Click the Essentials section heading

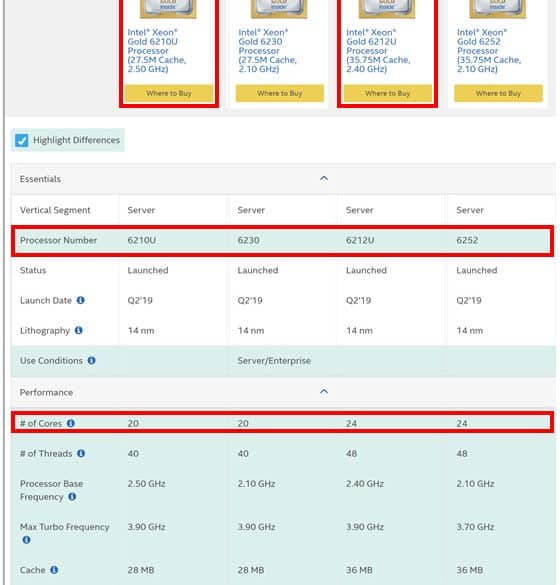[x=40, y=179]
